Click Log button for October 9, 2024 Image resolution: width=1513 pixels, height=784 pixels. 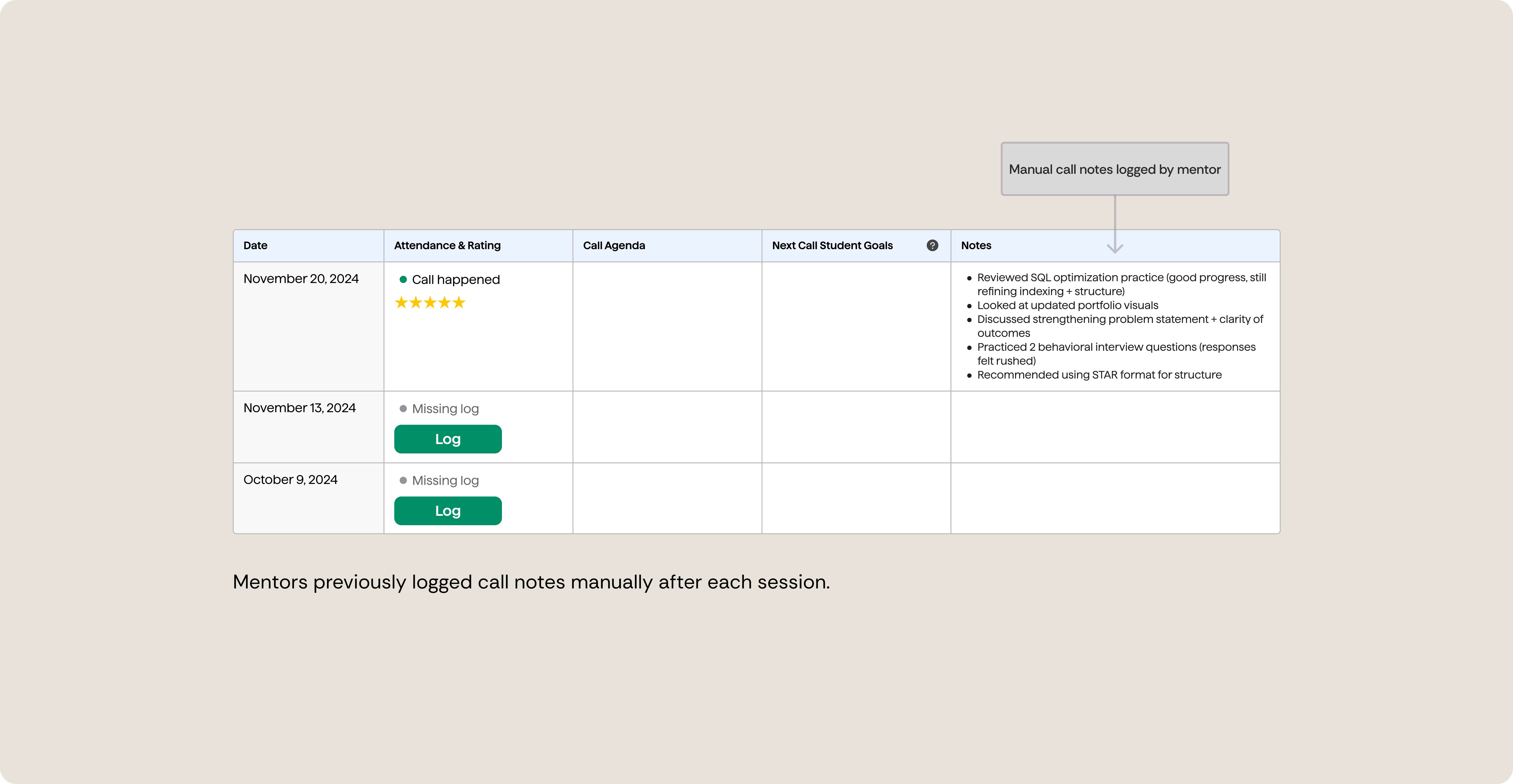pyautogui.click(x=448, y=511)
